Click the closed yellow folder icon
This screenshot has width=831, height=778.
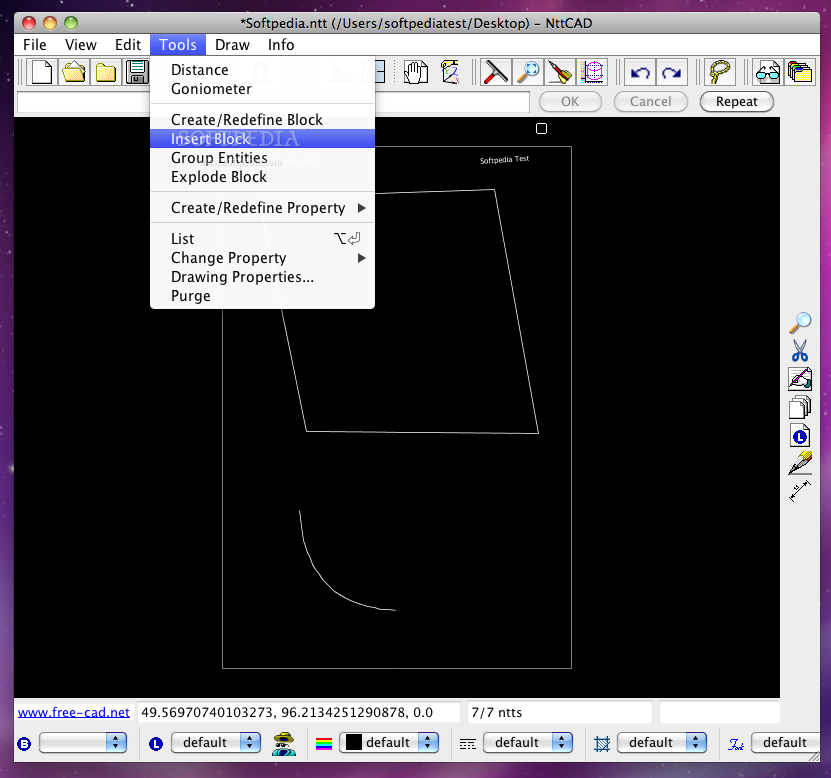pyautogui.click(x=105, y=72)
